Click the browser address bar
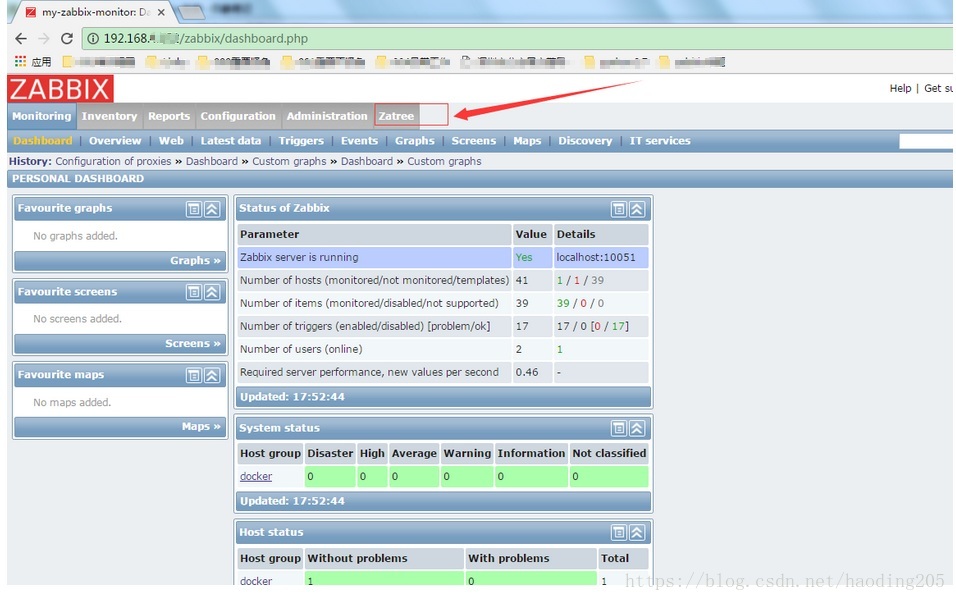Image resolution: width=956 pixels, height=601 pixels. [x=518, y=38]
